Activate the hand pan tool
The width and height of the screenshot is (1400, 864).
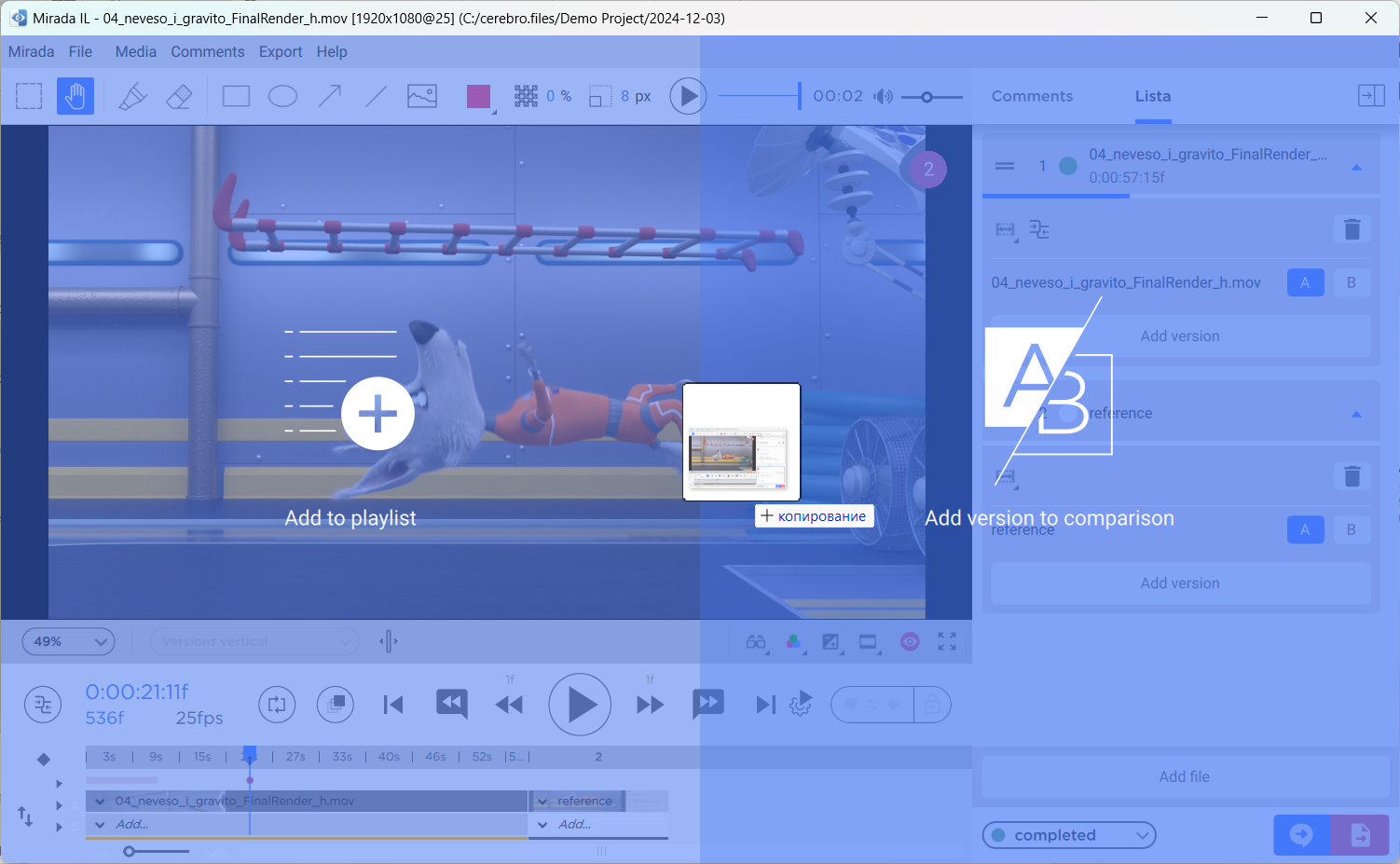tap(75, 96)
